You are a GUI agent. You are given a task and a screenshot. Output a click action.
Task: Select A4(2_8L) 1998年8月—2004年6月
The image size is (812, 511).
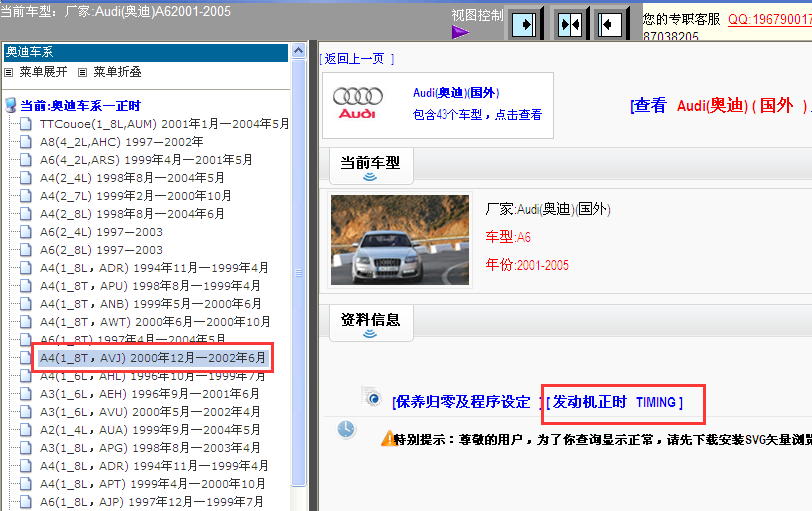(132, 213)
